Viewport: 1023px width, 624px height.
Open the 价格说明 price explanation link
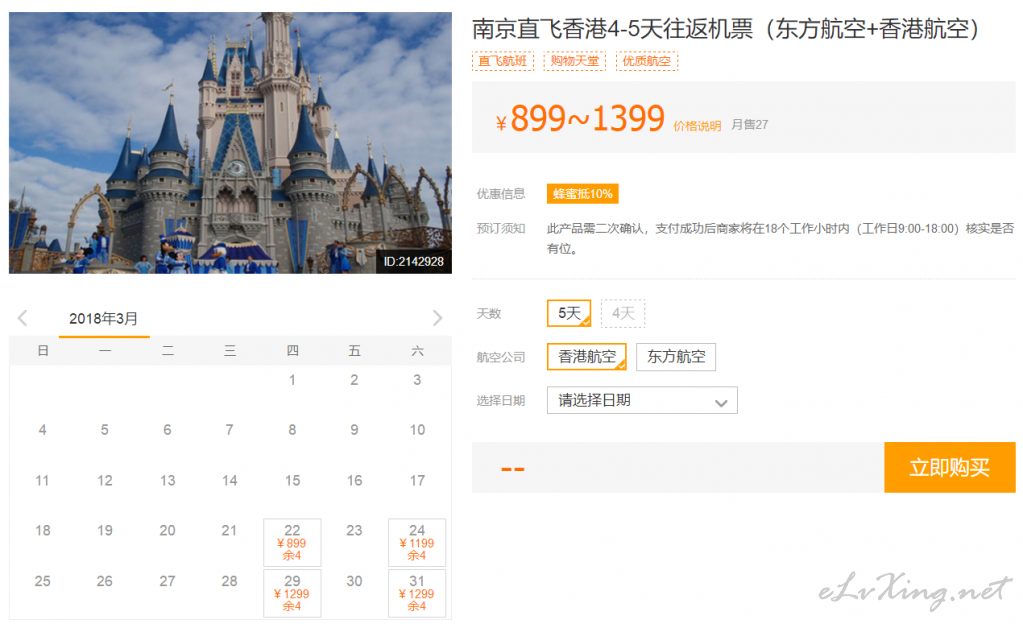click(x=697, y=126)
